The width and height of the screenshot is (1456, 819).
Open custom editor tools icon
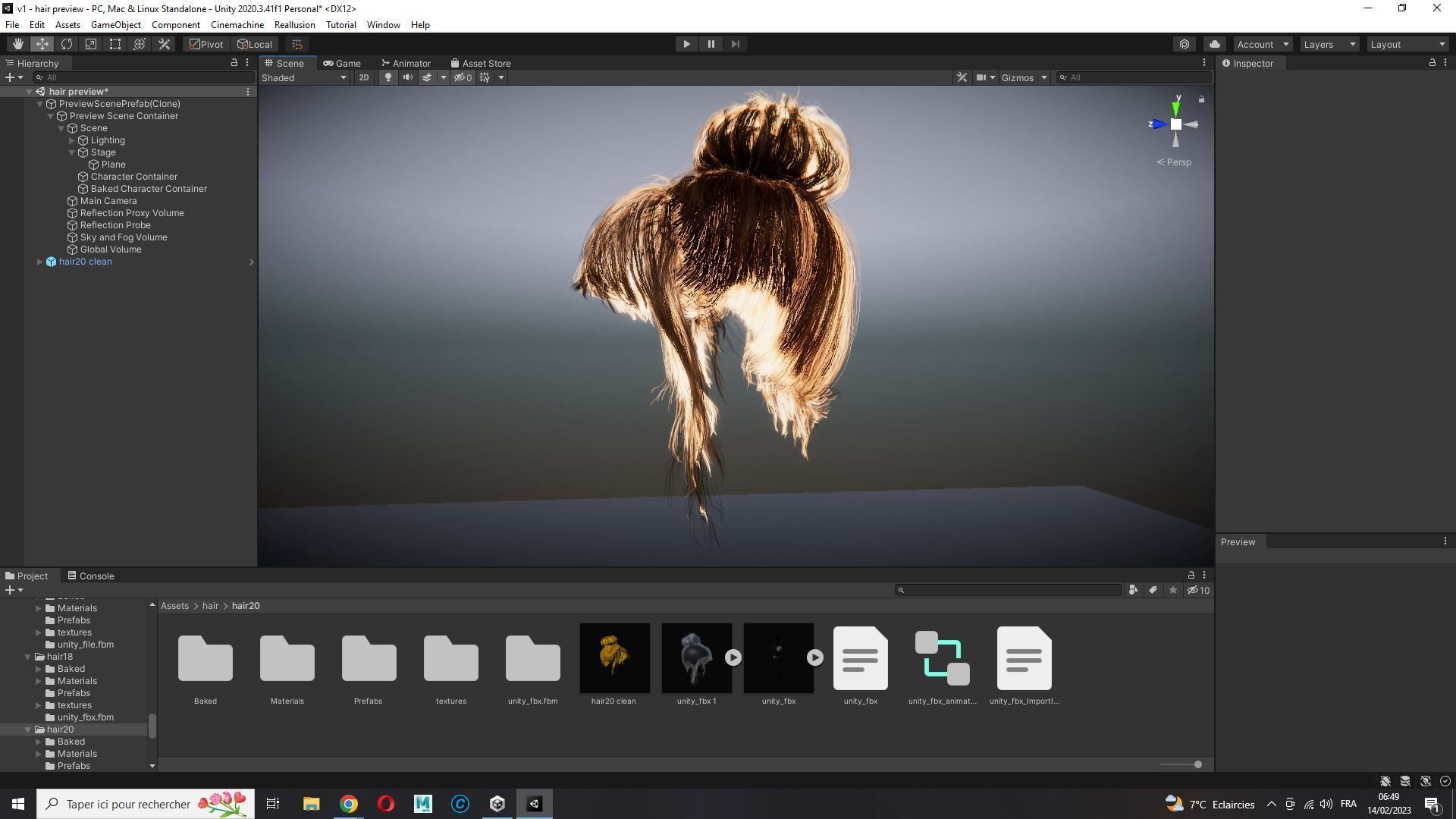click(164, 44)
